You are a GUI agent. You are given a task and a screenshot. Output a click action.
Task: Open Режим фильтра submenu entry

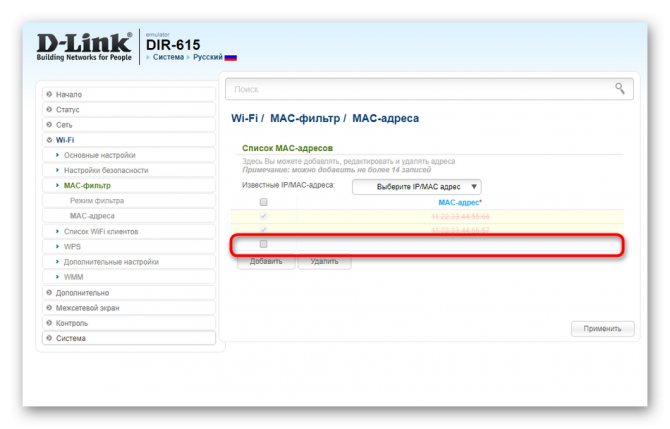point(129,201)
